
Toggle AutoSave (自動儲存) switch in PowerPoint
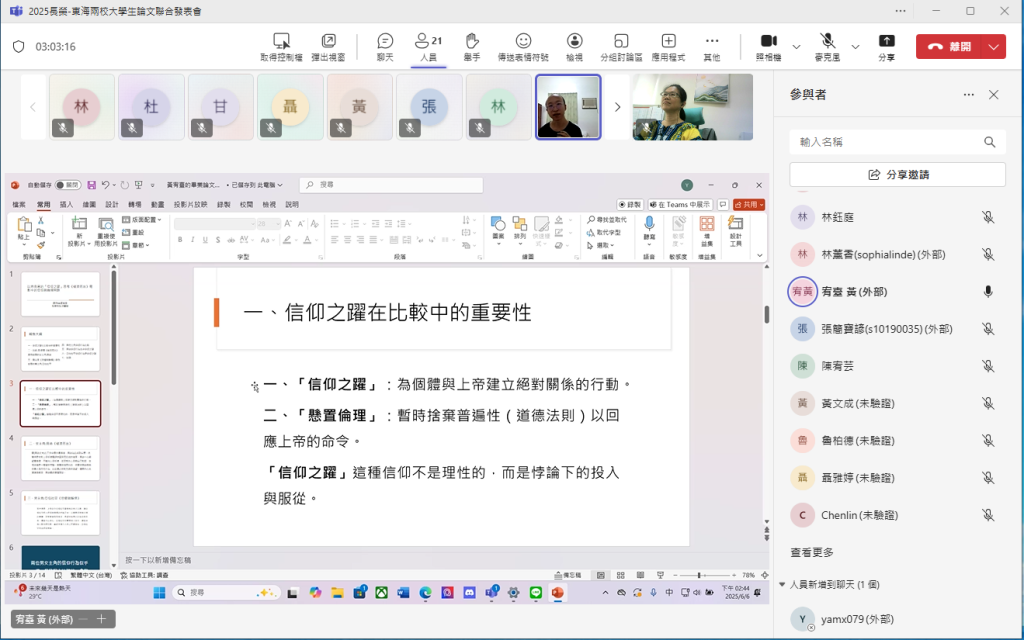pyautogui.click(x=68, y=185)
